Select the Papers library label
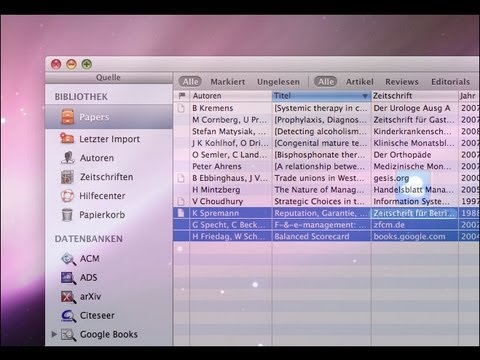This screenshot has height=360, width=480. point(94,117)
